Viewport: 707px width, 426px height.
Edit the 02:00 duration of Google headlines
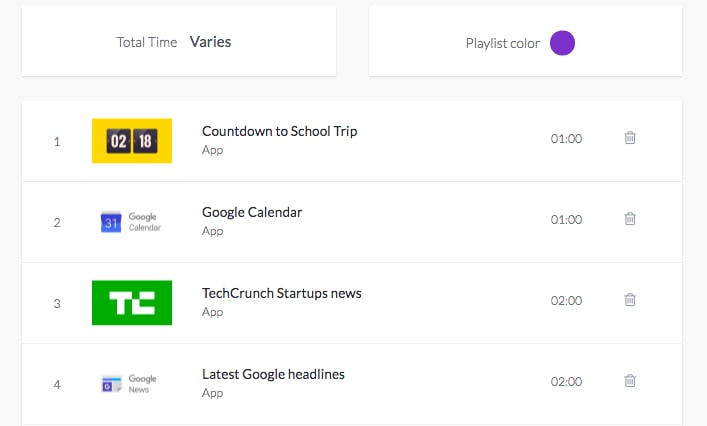coord(566,381)
